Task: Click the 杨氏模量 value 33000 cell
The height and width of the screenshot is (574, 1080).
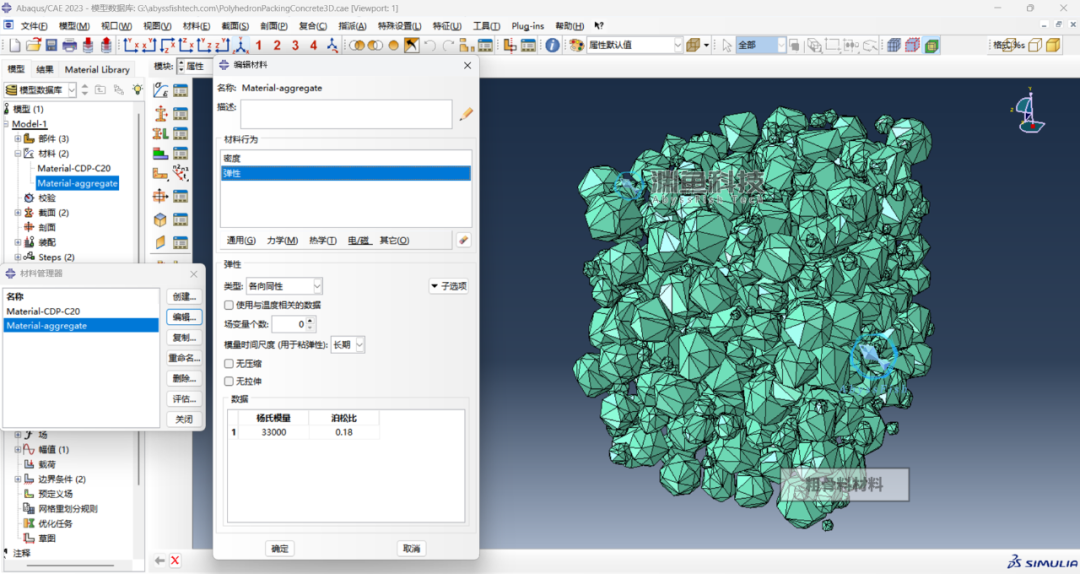Action: coord(273,432)
